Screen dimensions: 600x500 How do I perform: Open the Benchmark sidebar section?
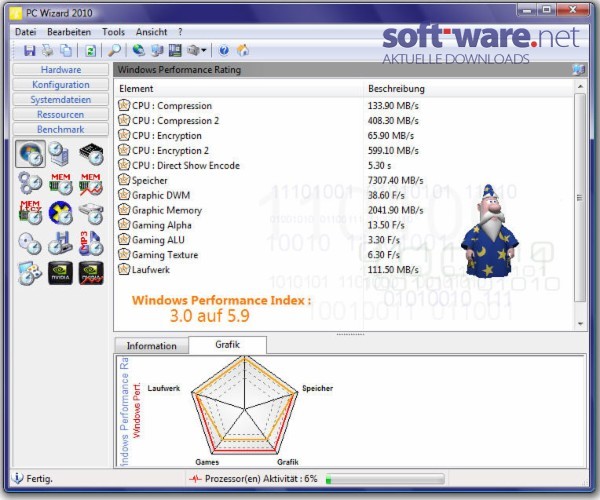coord(61,129)
